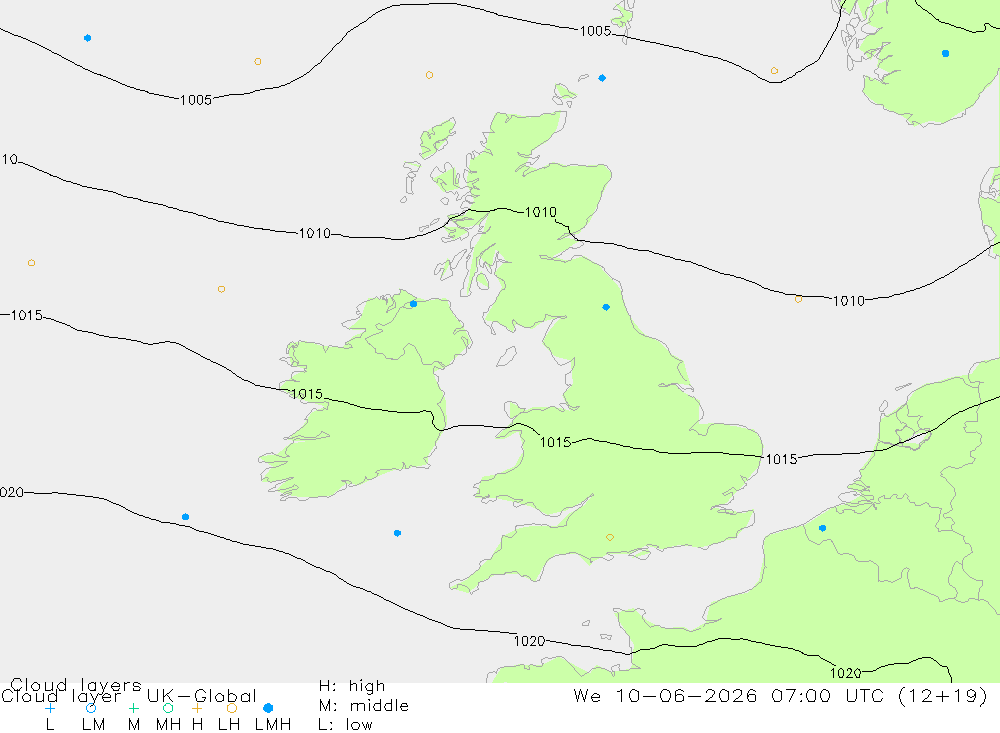
Task: Select the orange circle marker over southern England
Action: 610,537
